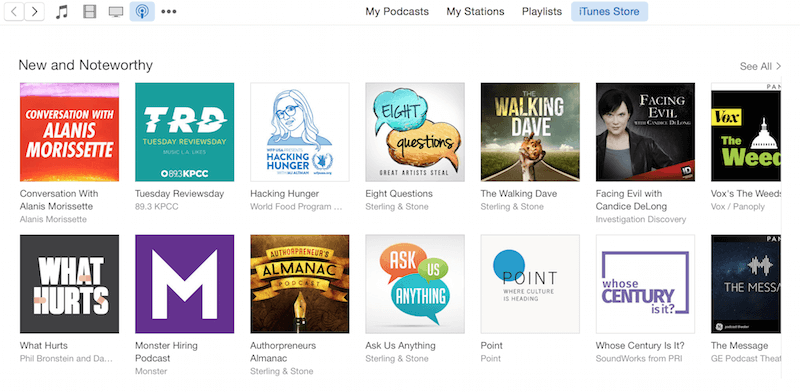This screenshot has width=800, height=392.
Task: Select the iTunes Store tab
Action: point(609,11)
